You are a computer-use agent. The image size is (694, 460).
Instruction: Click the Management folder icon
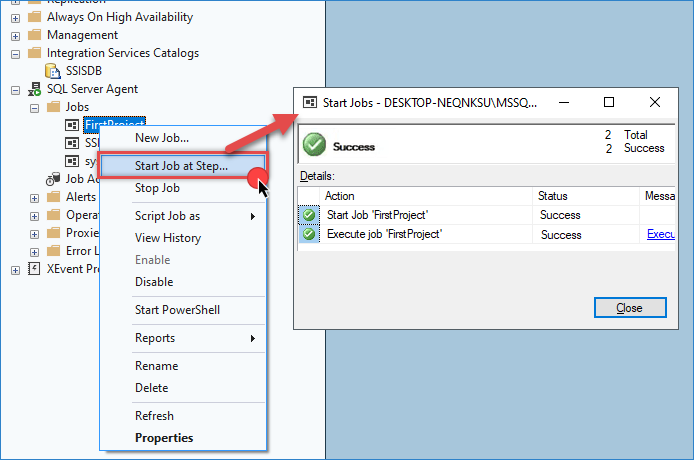pos(35,35)
